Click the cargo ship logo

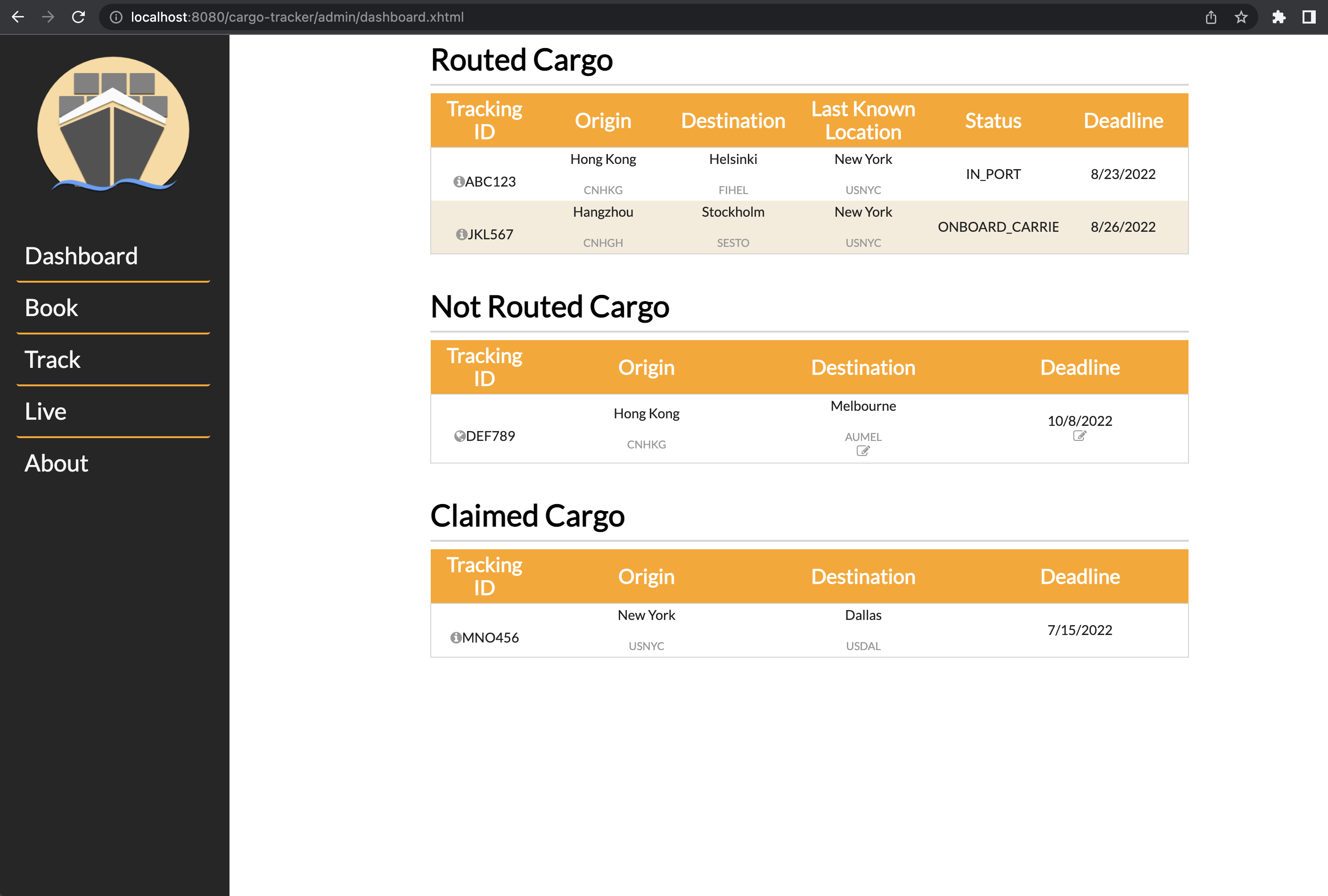[113, 124]
